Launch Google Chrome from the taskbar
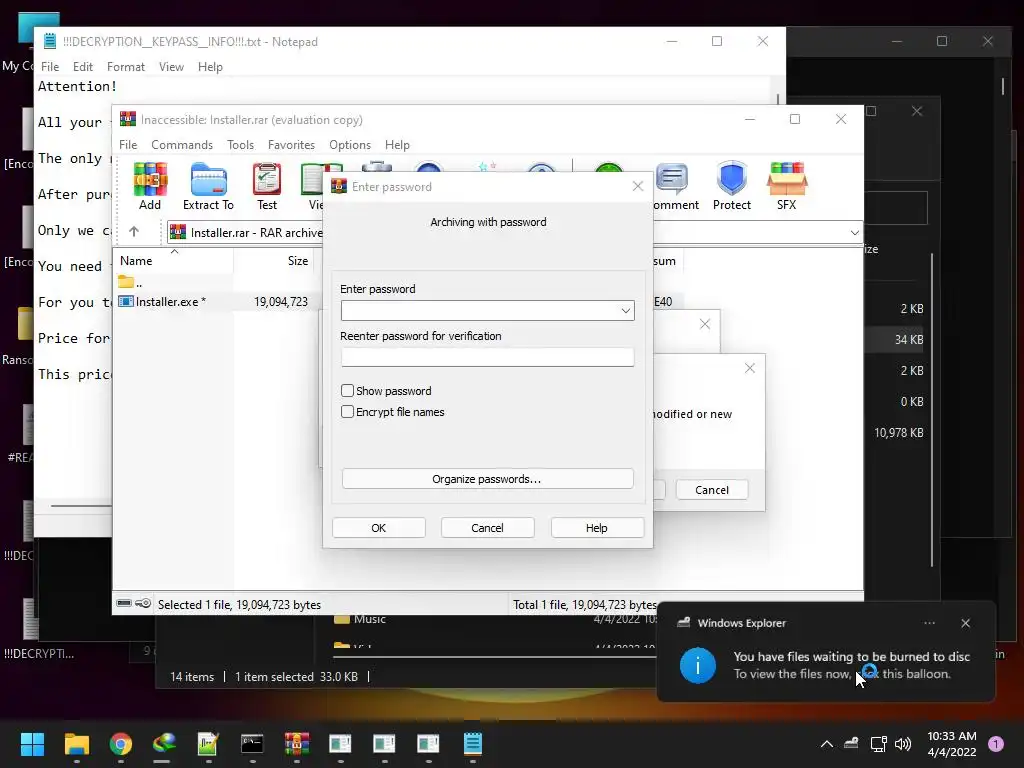 click(x=121, y=744)
